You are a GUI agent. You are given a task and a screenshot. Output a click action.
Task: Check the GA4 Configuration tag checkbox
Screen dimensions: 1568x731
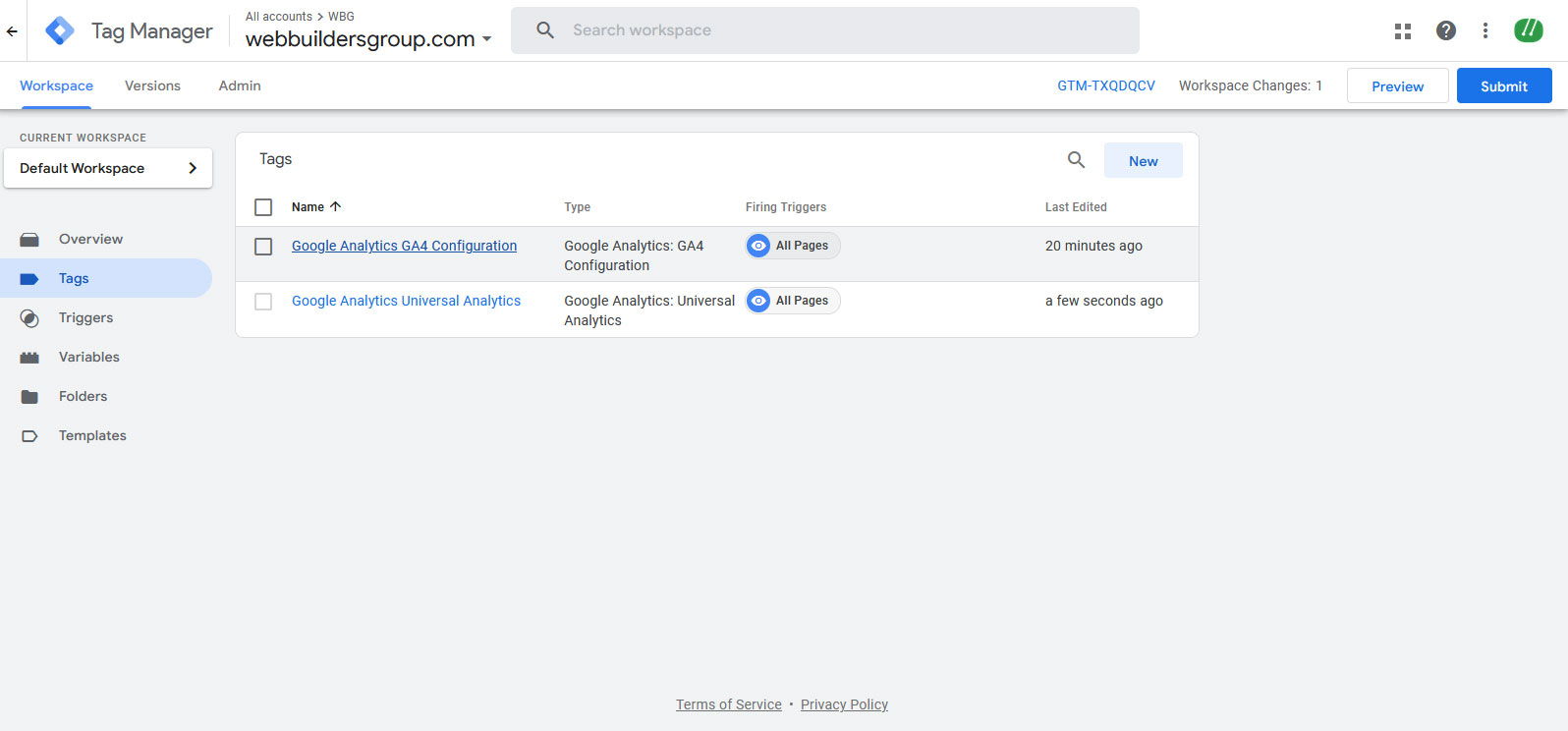click(x=263, y=247)
